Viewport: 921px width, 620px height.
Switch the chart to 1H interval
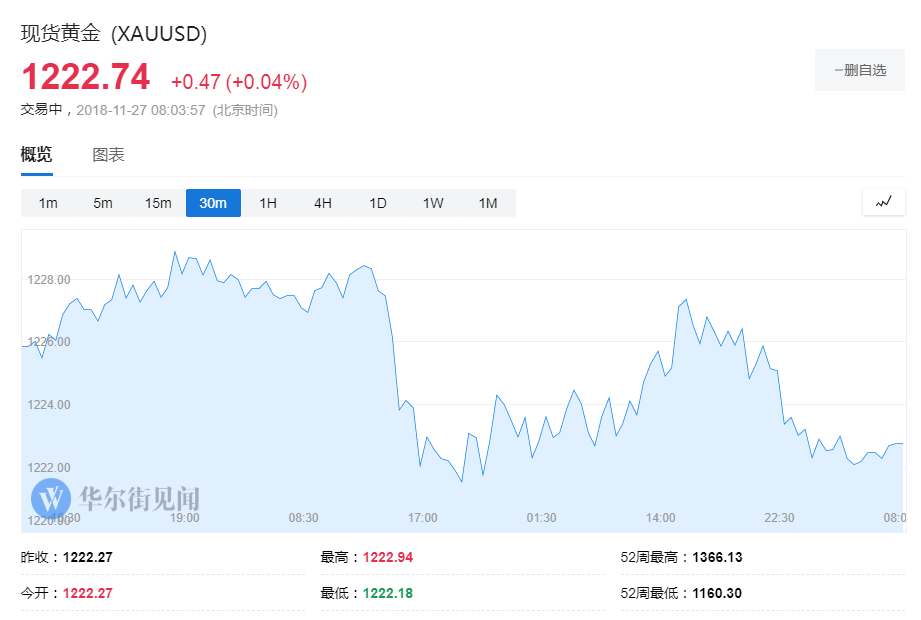(x=268, y=203)
